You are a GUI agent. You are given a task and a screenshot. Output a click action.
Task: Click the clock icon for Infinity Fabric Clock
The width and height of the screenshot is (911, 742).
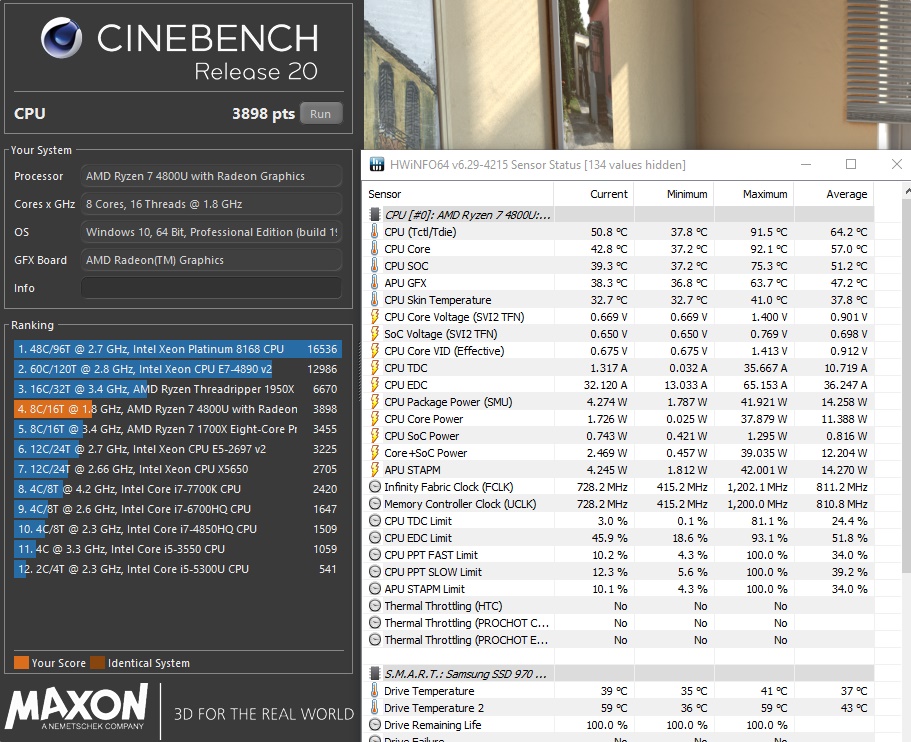click(375, 487)
